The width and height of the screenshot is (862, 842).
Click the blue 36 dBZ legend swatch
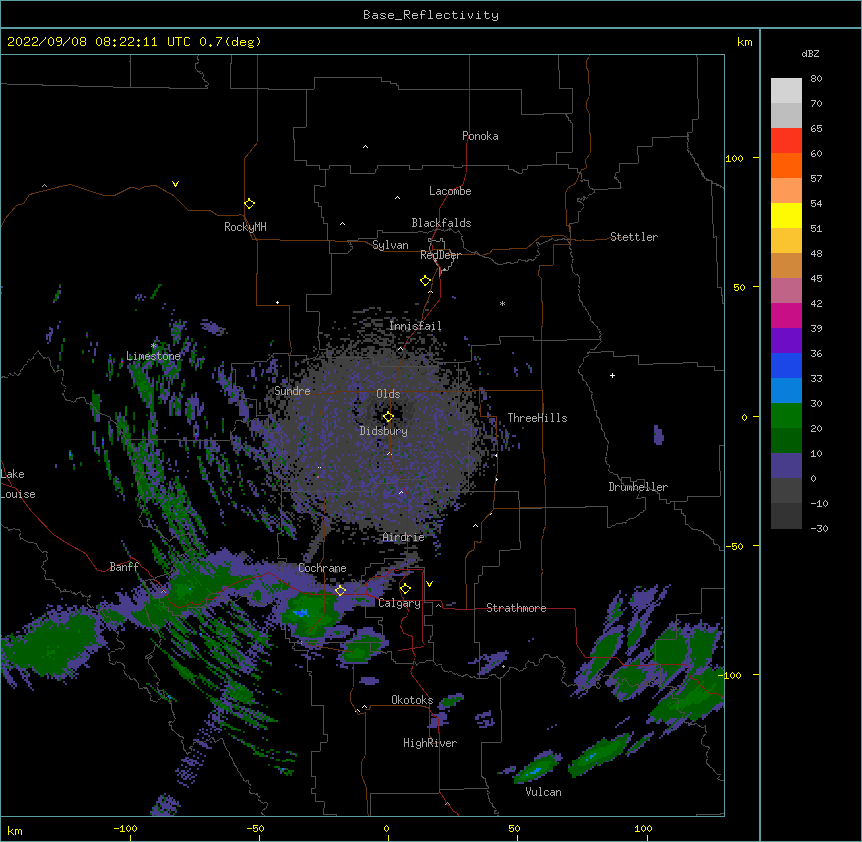(786, 365)
